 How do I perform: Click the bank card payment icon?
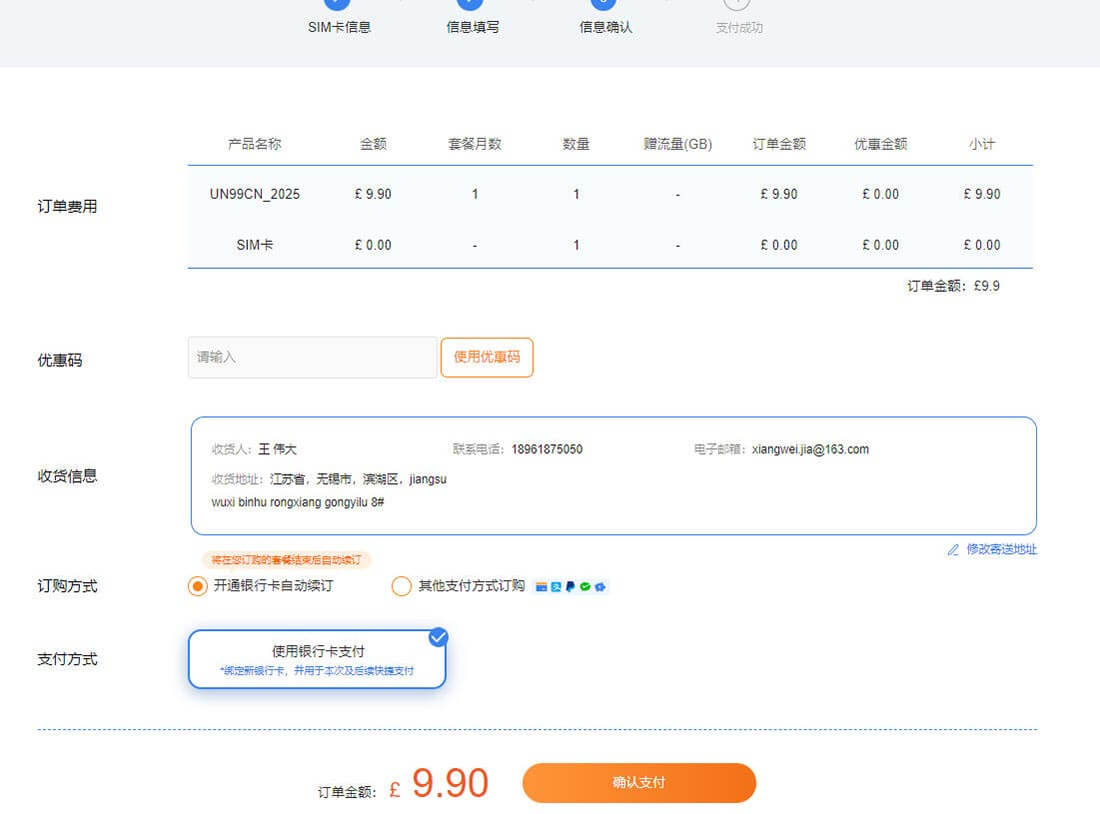click(542, 587)
